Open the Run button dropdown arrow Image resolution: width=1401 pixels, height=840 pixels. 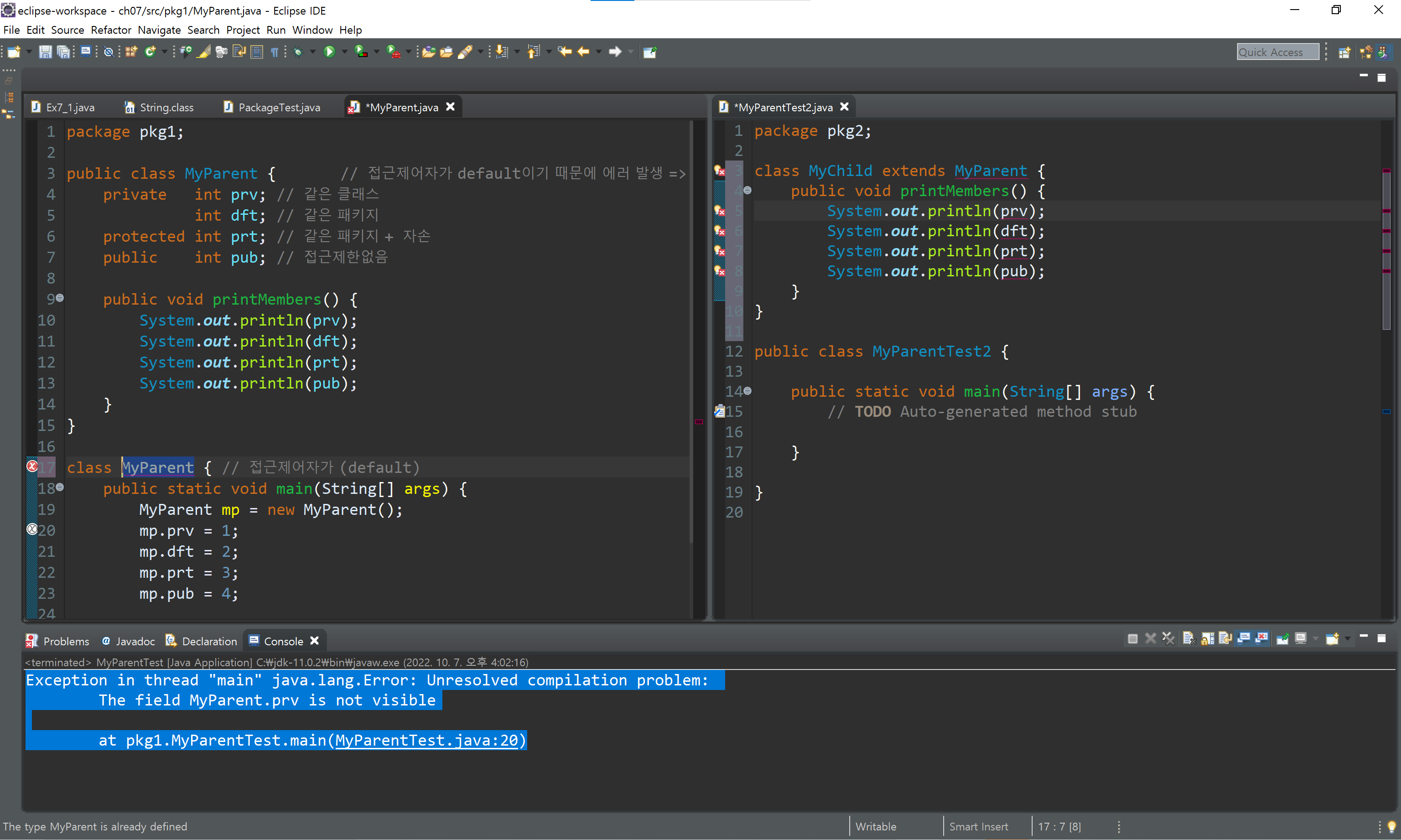(x=344, y=52)
